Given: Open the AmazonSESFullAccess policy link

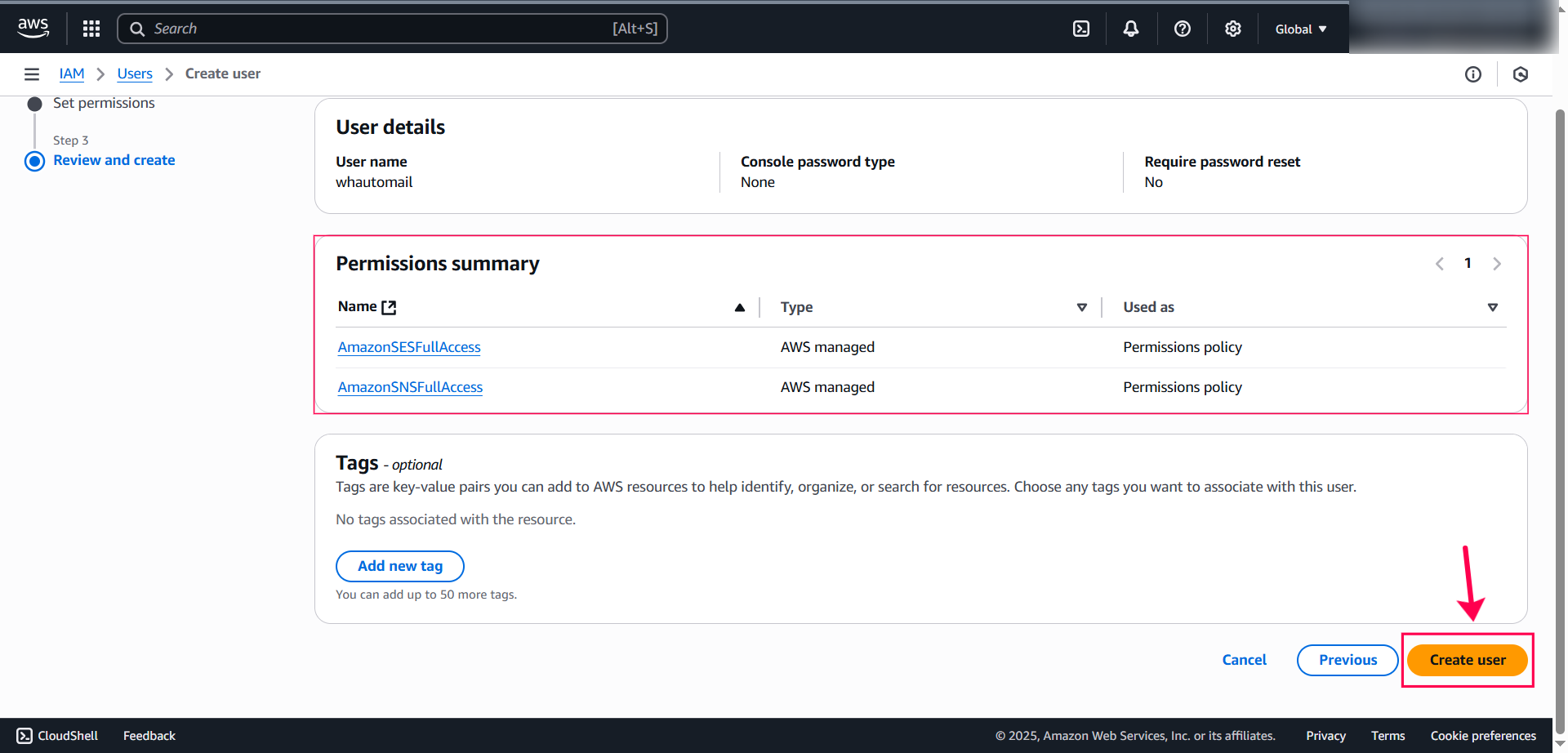Looking at the screenshot, I should [408, 346].
